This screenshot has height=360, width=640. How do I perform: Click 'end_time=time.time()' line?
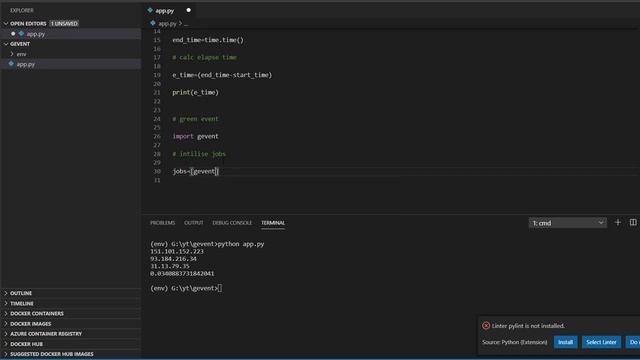pyautogui.click(x=208, y=40)
